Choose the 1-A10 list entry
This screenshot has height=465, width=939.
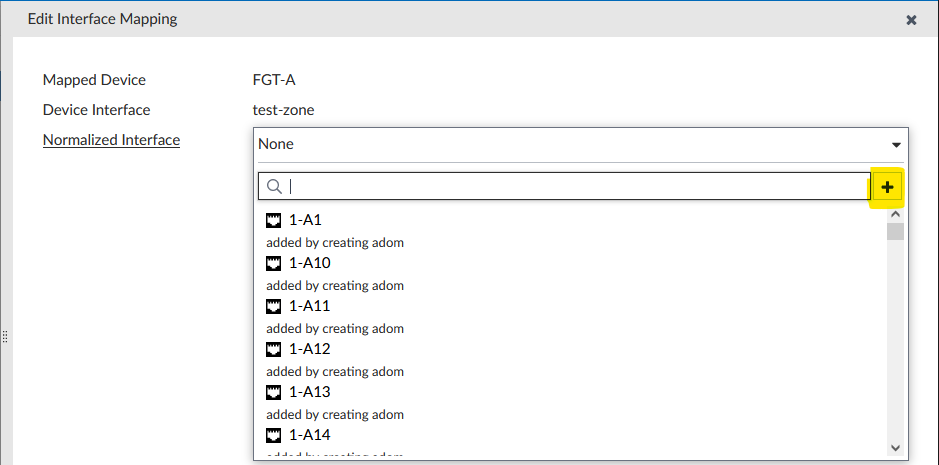tap(309, 263)
